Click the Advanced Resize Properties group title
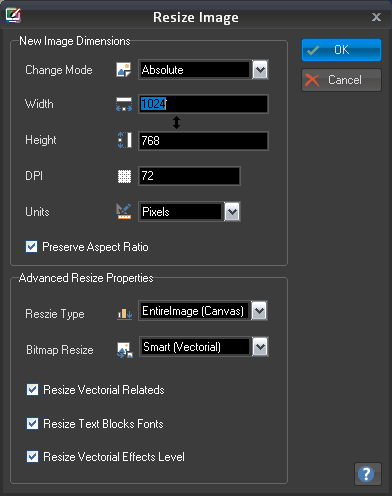This screenshot has height=496, width=392. pyautogui.click(x=86, y=278)
